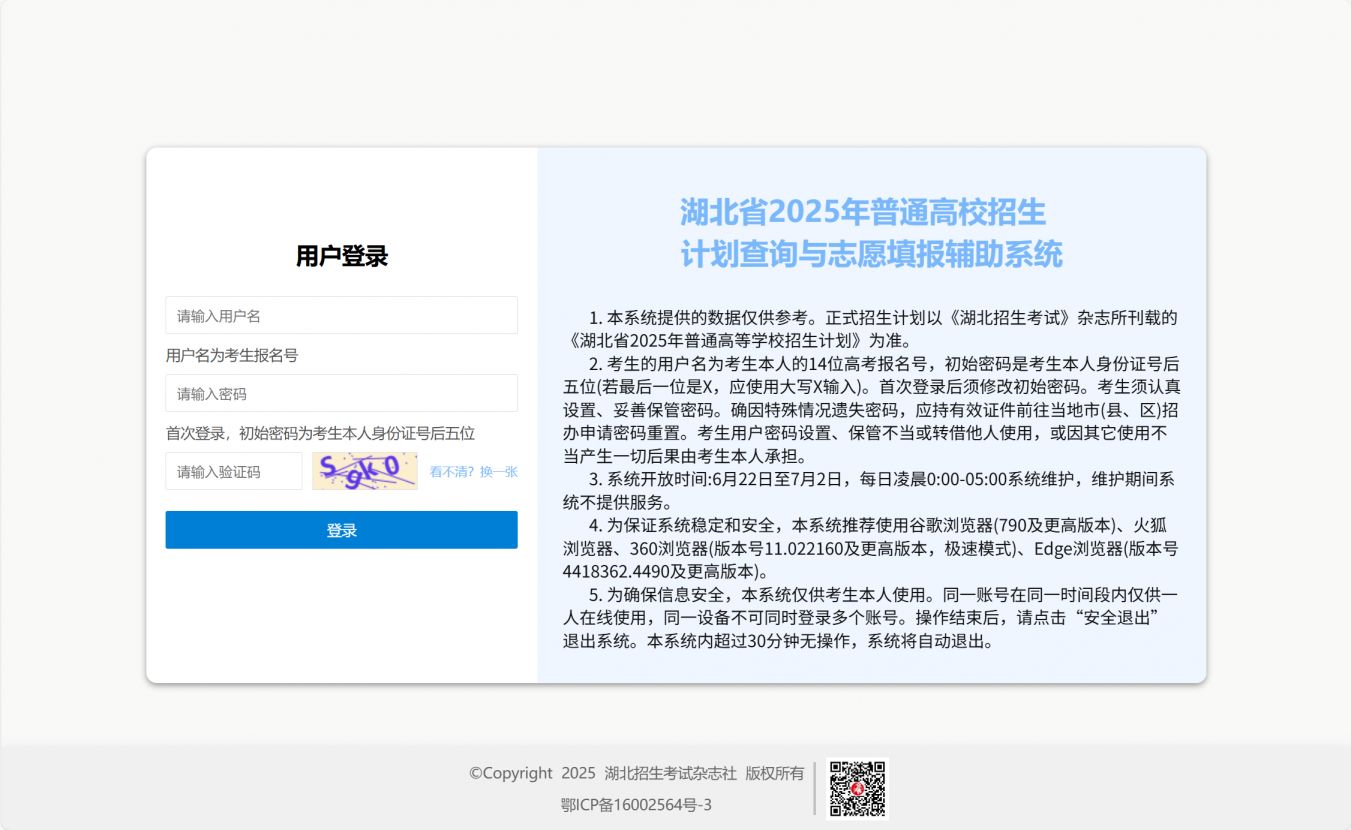Click the captcha image to refresh it
Viewport: 1351px width, 830px height.
pyautogui.click(x=364, y=471)
